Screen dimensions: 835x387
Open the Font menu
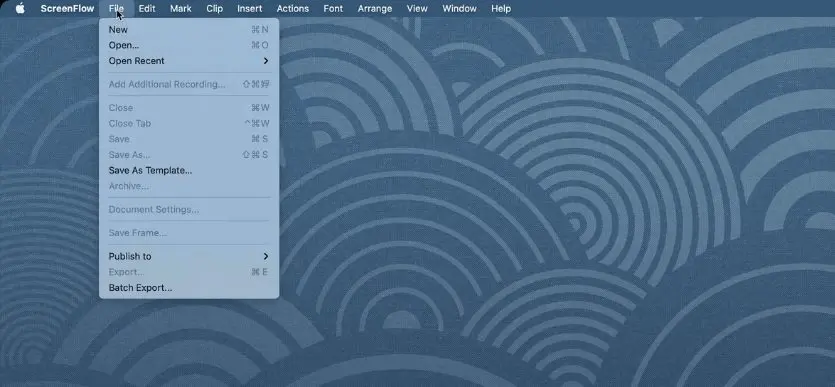click(x=333, y=9)
